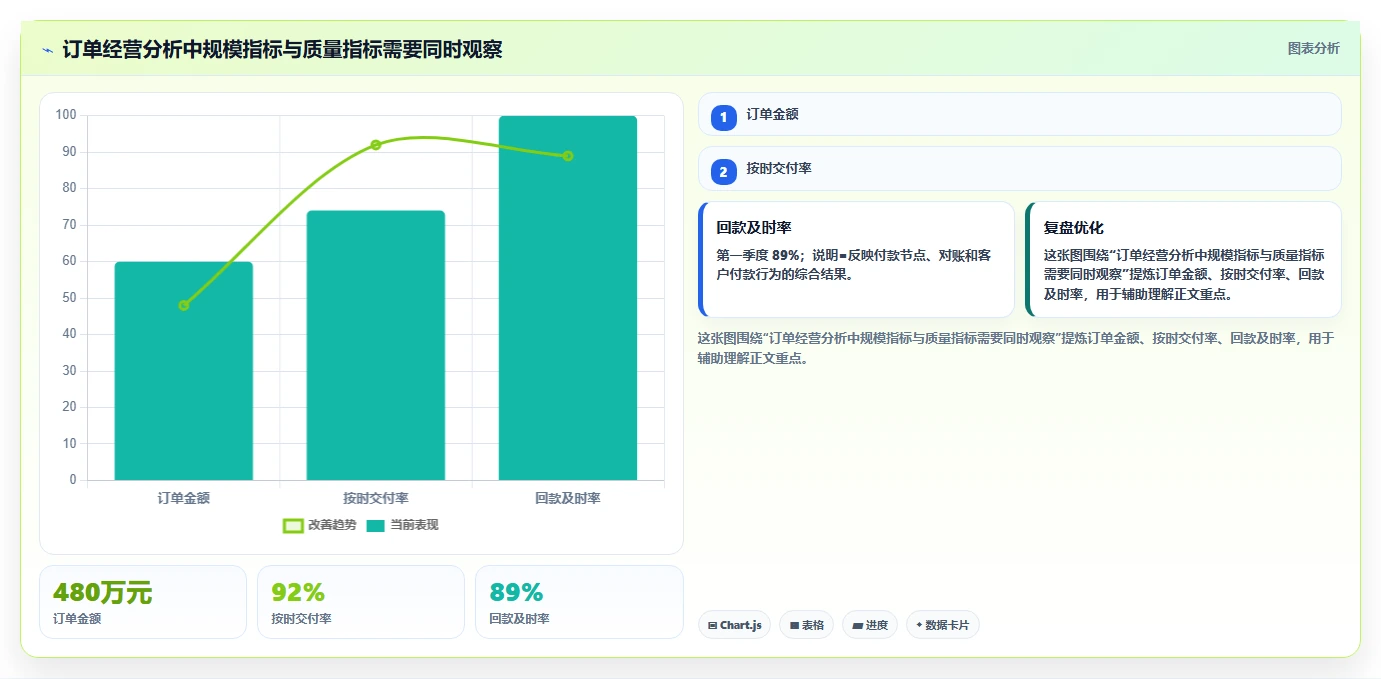This screenshot has height=679, width=1381.
Task: Select list item 2 按时交付率
Action: 1019,169
